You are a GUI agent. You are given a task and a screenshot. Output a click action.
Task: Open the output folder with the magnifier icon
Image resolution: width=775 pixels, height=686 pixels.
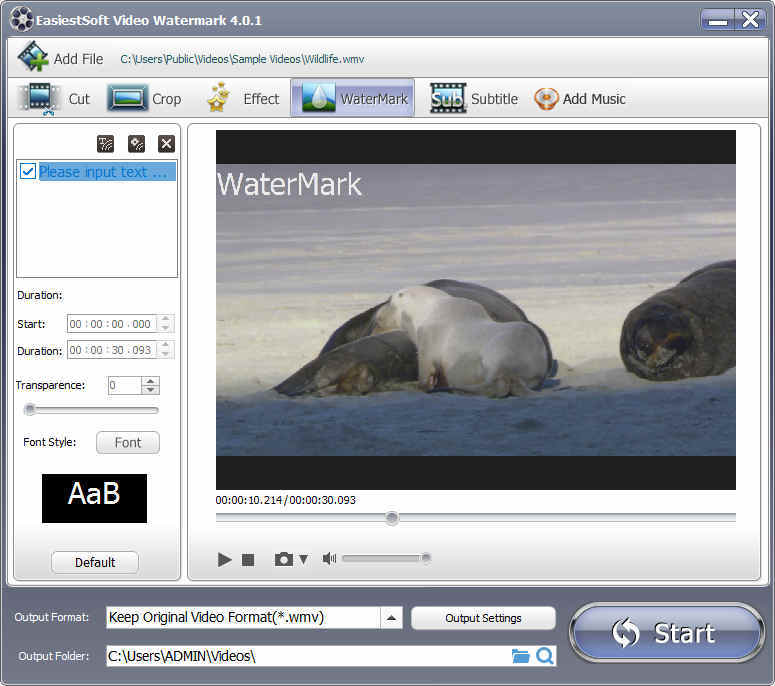click(x=545, y=656)
